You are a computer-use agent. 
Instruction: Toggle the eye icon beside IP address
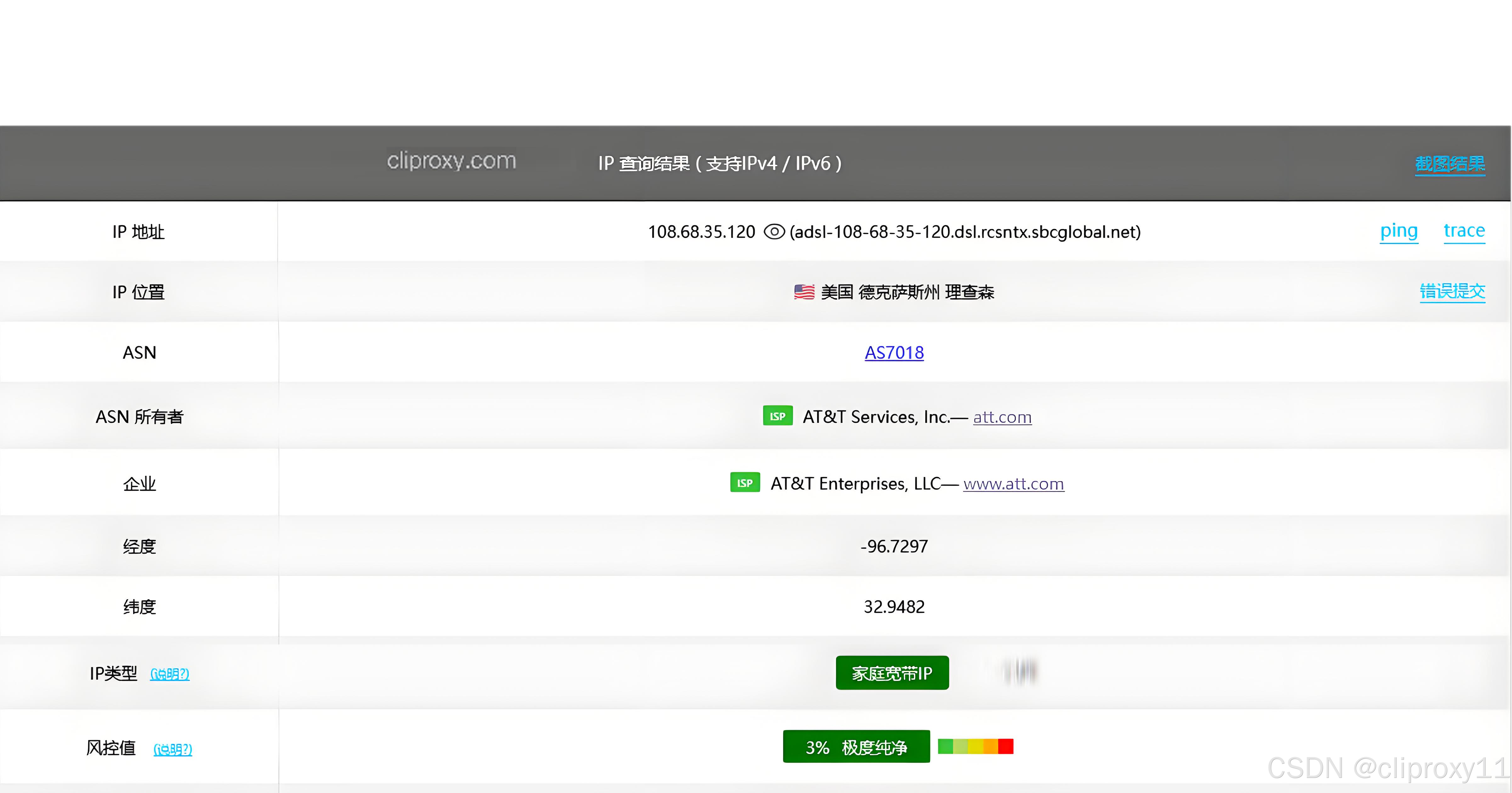coord(774,232)
